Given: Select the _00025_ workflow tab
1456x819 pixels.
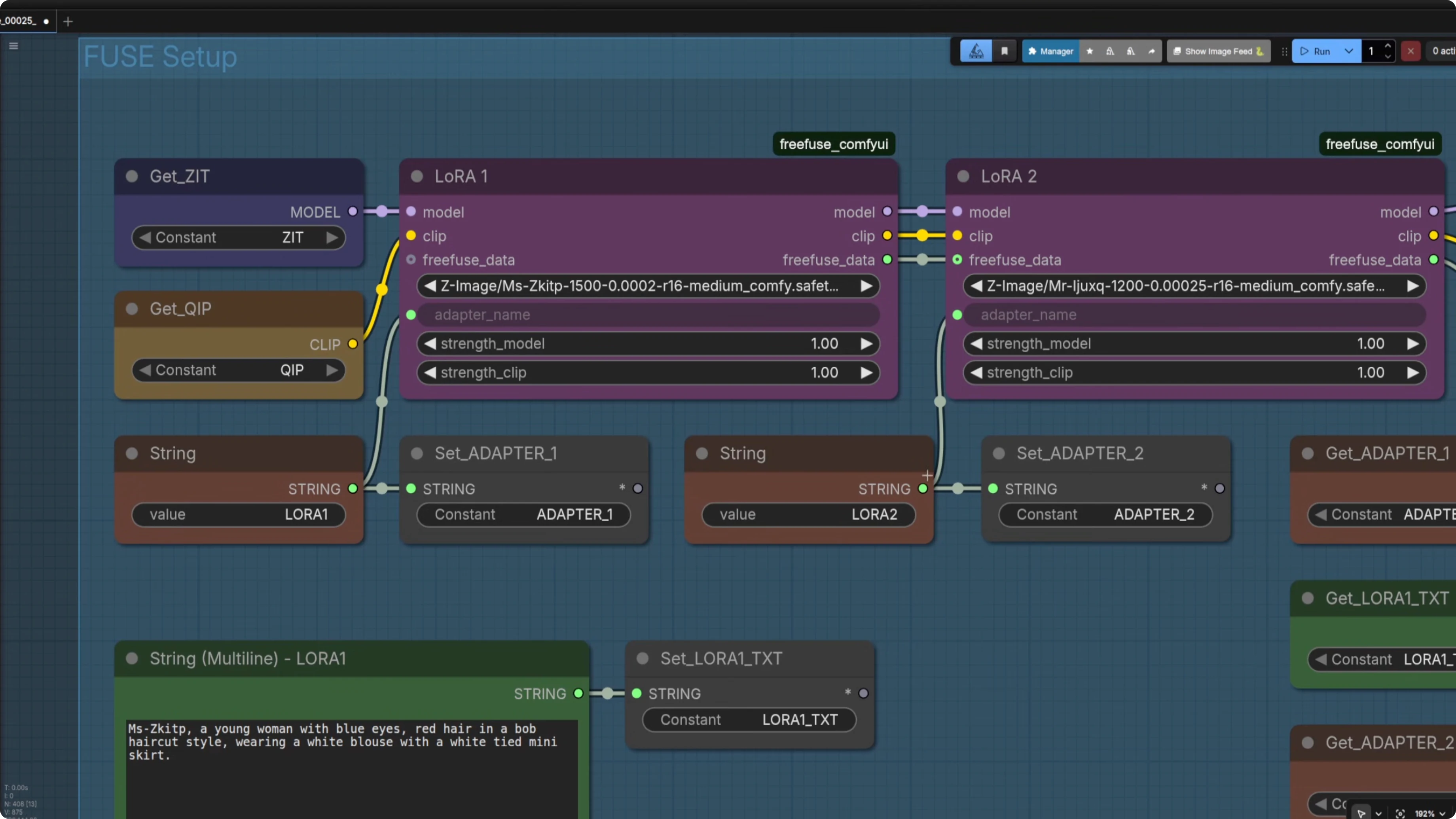Looking at the screenshot, I should pos(20,21).
